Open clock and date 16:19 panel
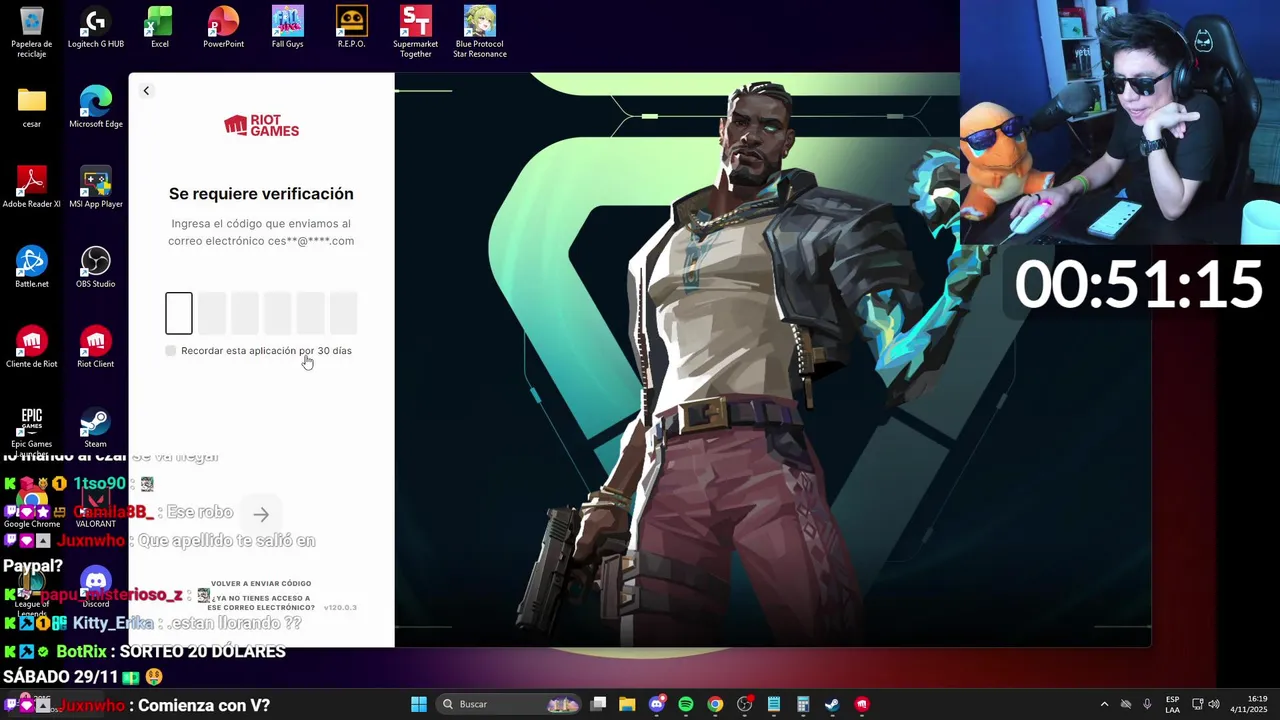 click(1249, 704)
